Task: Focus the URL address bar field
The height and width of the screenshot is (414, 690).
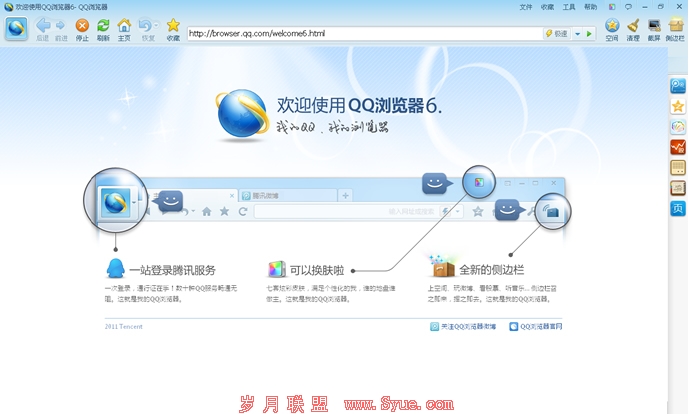Action: click(365, 33)
